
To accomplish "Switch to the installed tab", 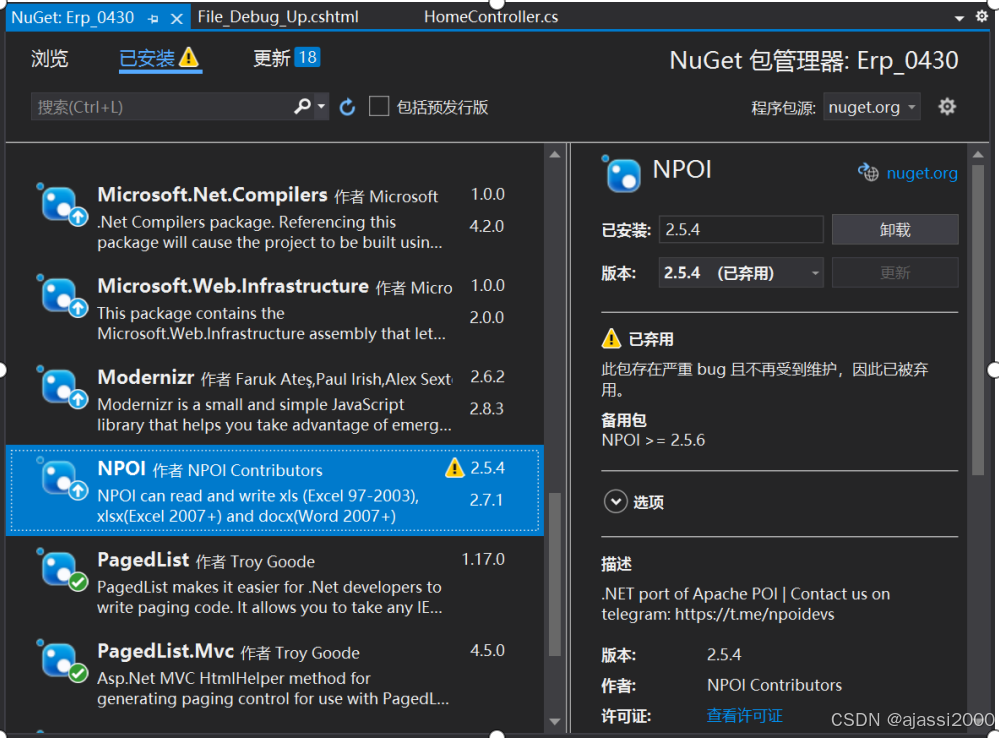I will [147, 59].
